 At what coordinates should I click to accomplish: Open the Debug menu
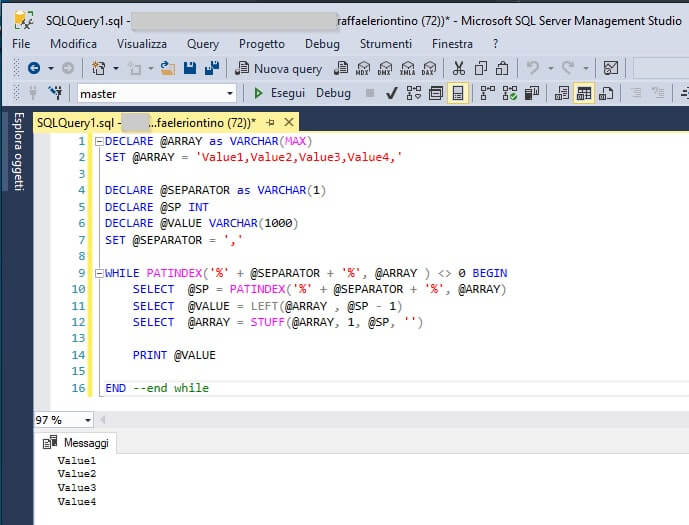click(x=322, y=44)
